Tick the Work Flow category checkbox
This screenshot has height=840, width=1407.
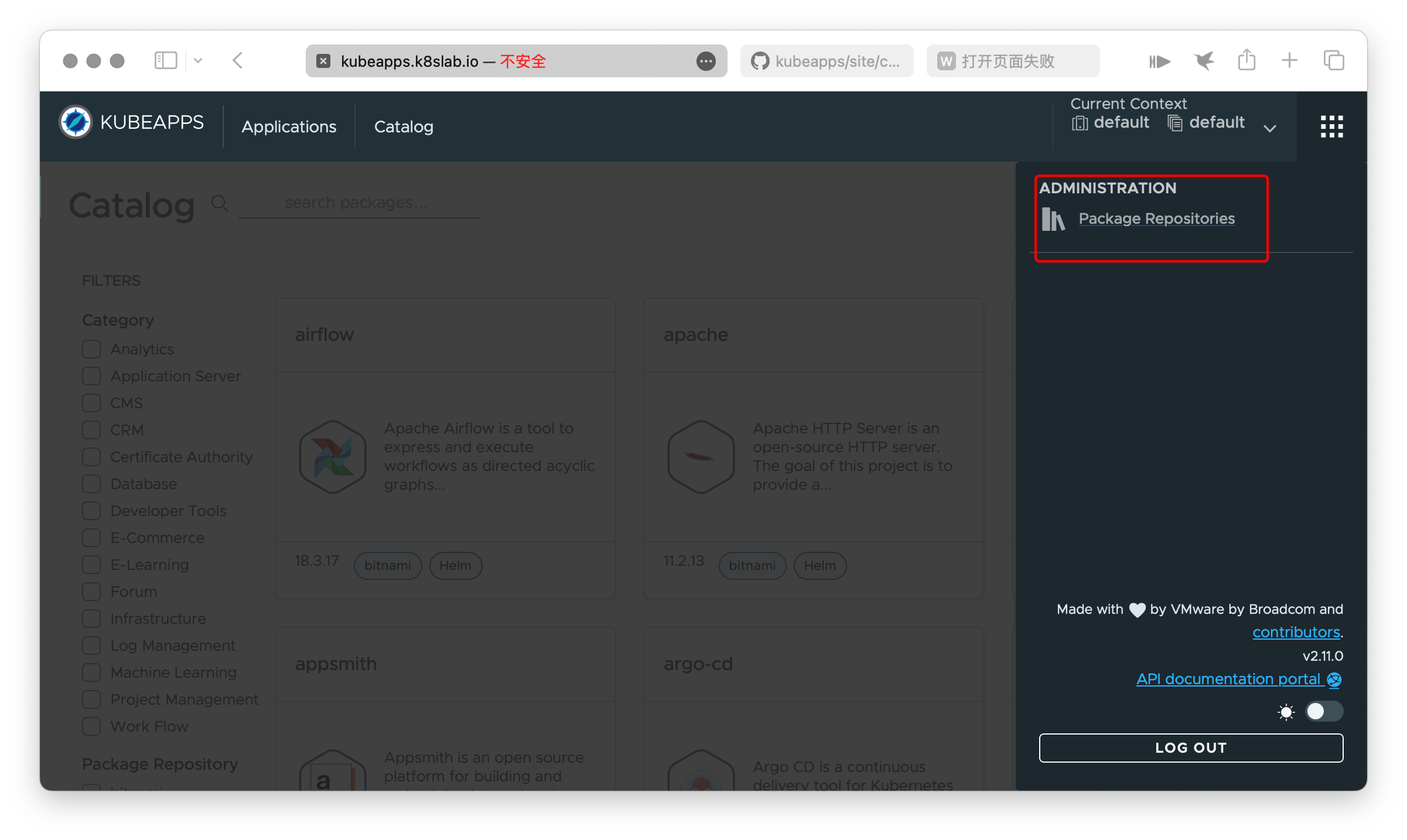pos(91,726)
